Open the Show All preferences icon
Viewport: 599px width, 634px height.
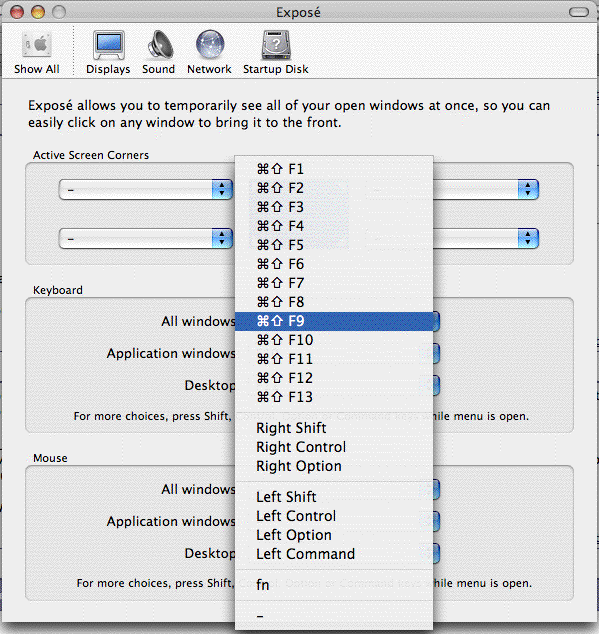pyautogui.click(x=37, y=52)
